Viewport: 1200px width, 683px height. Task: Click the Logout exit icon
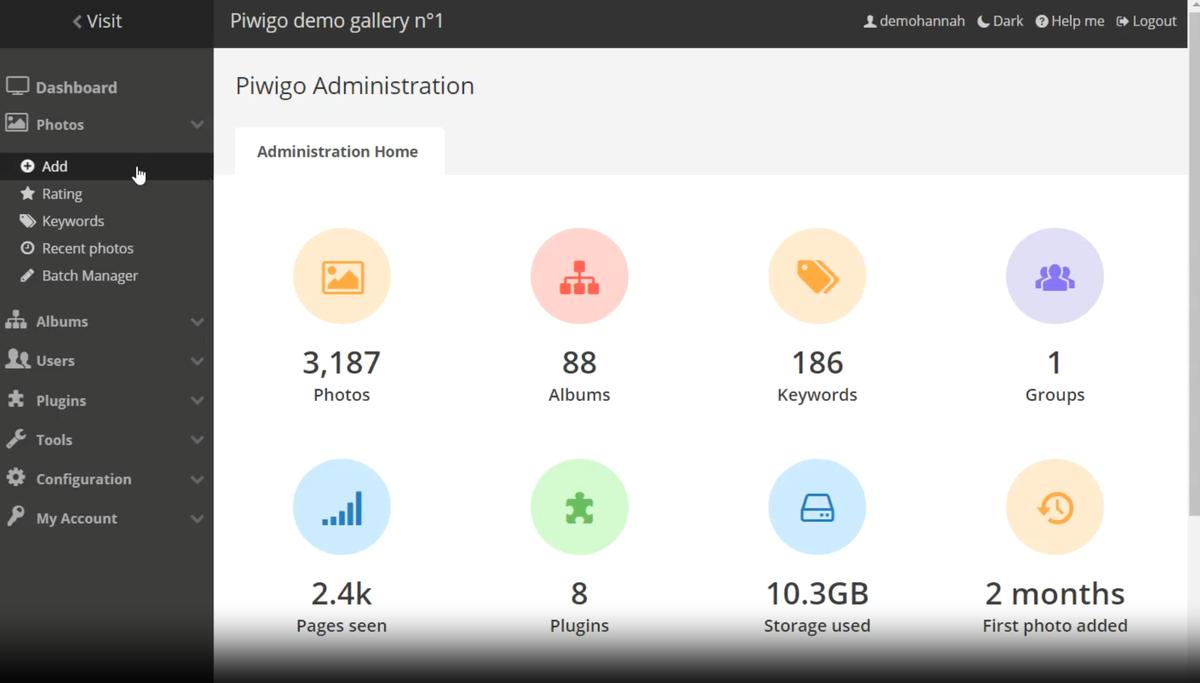click(1123, 21)
